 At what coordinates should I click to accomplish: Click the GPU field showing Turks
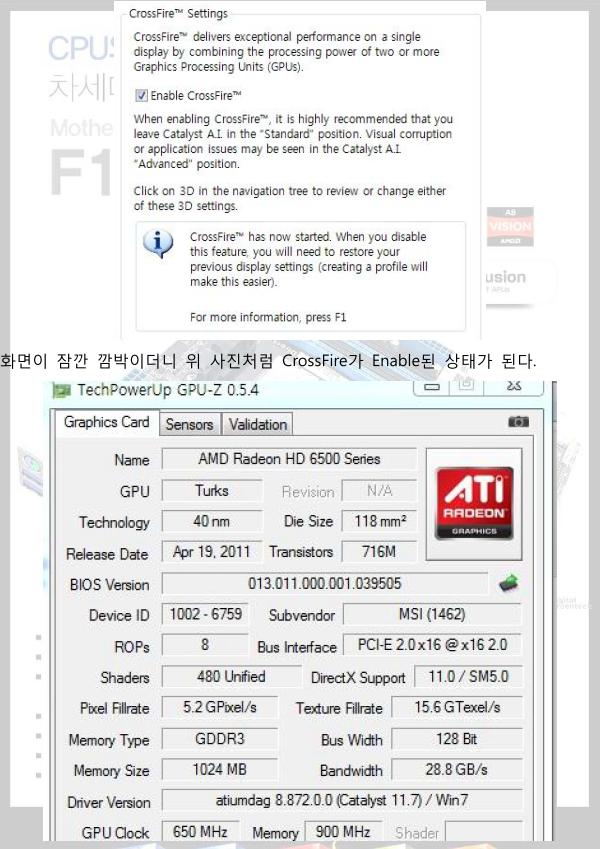212,491
